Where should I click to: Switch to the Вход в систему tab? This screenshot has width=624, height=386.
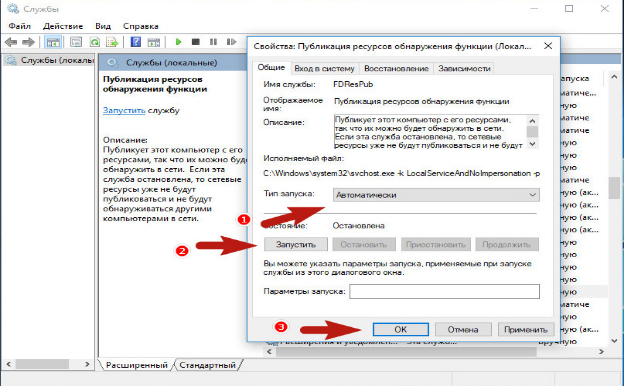coord(324,68)
